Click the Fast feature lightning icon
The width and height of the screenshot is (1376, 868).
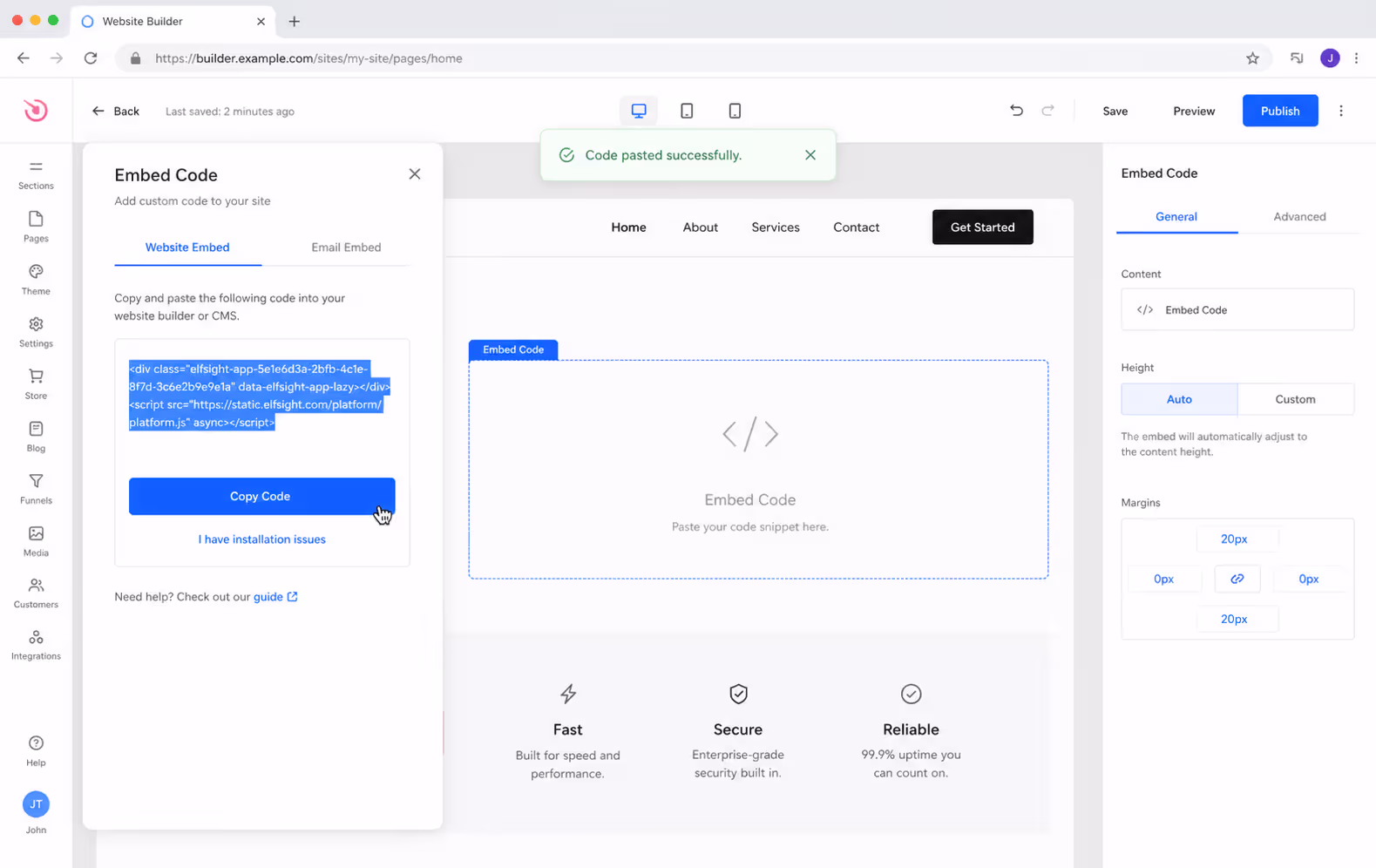click(x=568, y=694)
